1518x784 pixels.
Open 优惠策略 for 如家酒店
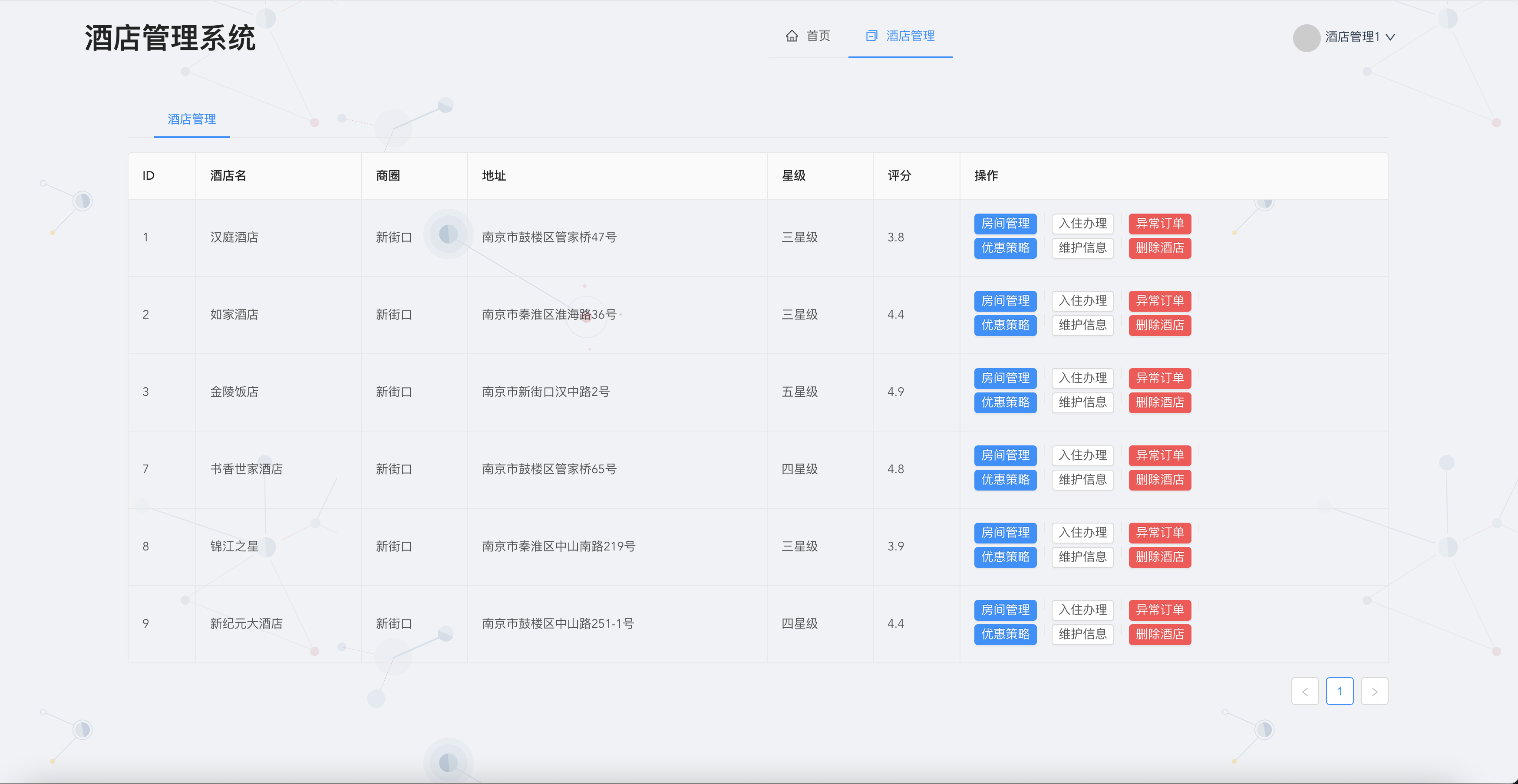(1005, 325)
